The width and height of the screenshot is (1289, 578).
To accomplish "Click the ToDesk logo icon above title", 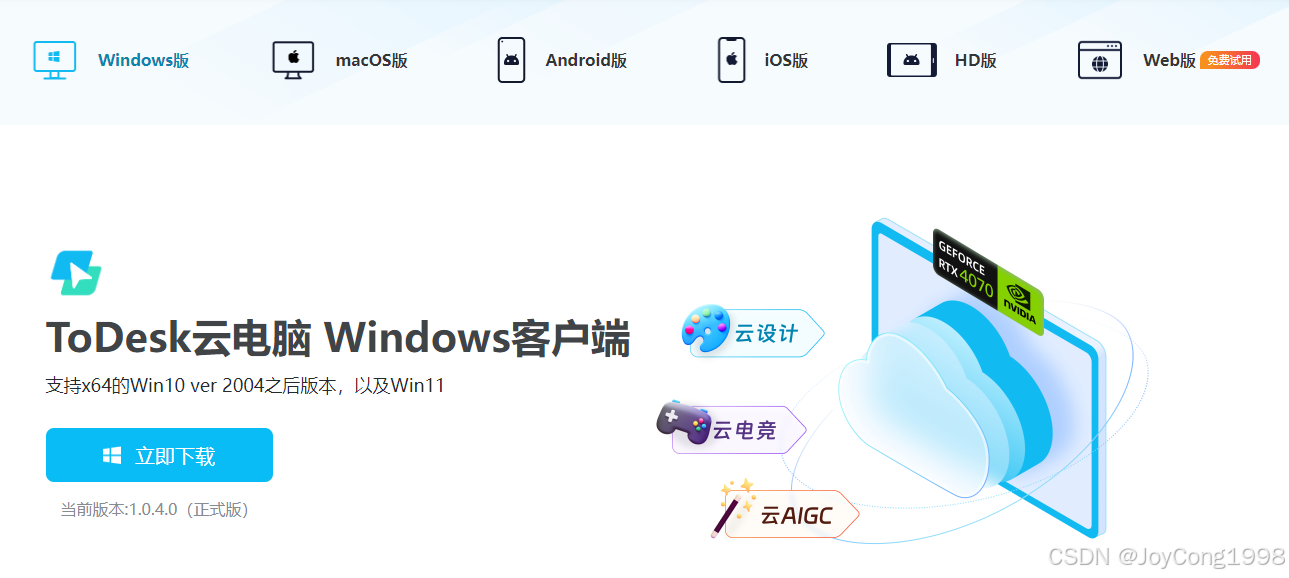I will point(76,272).
